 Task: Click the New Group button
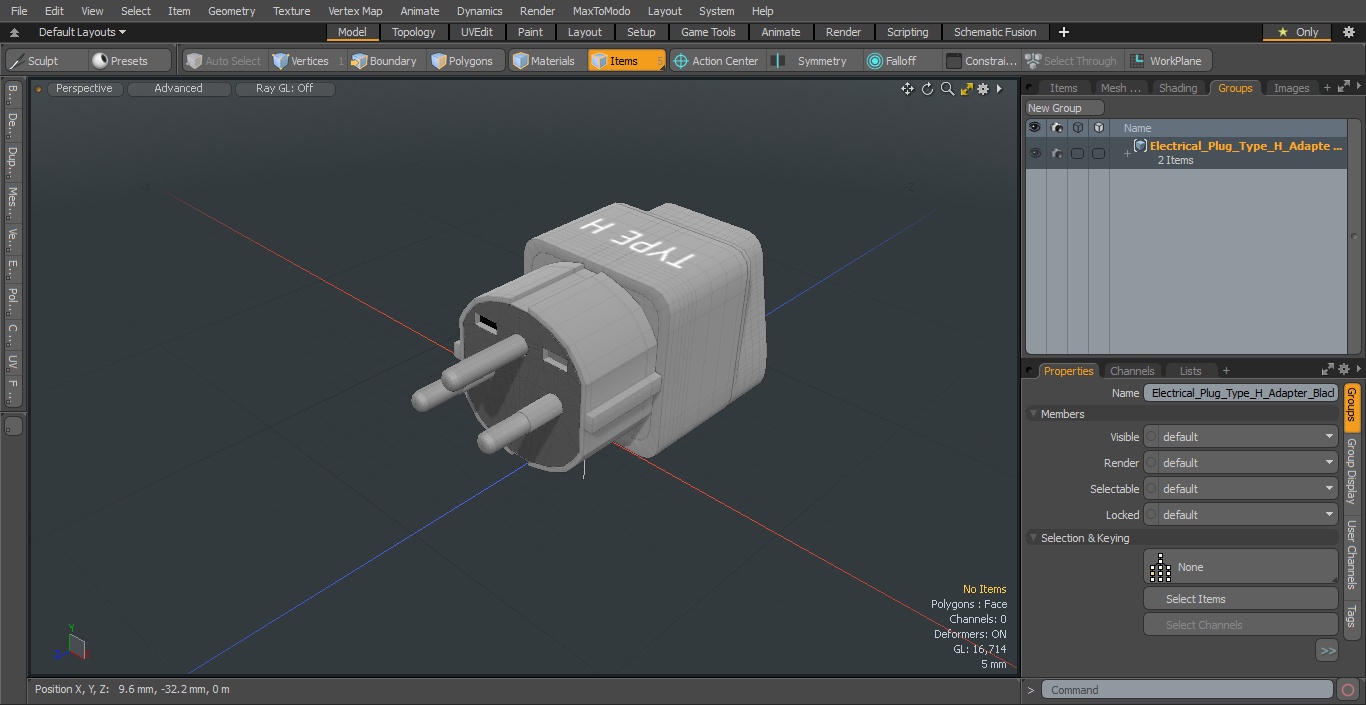tap(1064, 108)
